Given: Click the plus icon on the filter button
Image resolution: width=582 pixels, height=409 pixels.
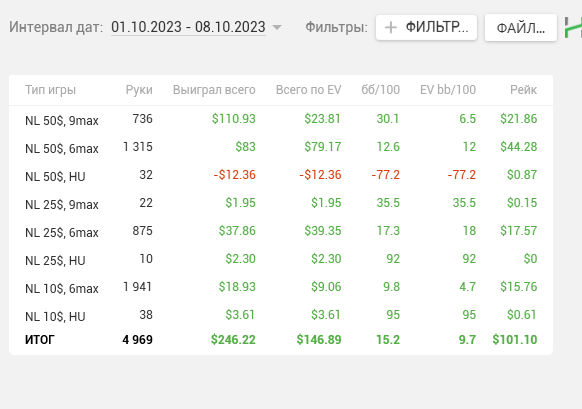Looking at the screenshot, I should [390, 27].
